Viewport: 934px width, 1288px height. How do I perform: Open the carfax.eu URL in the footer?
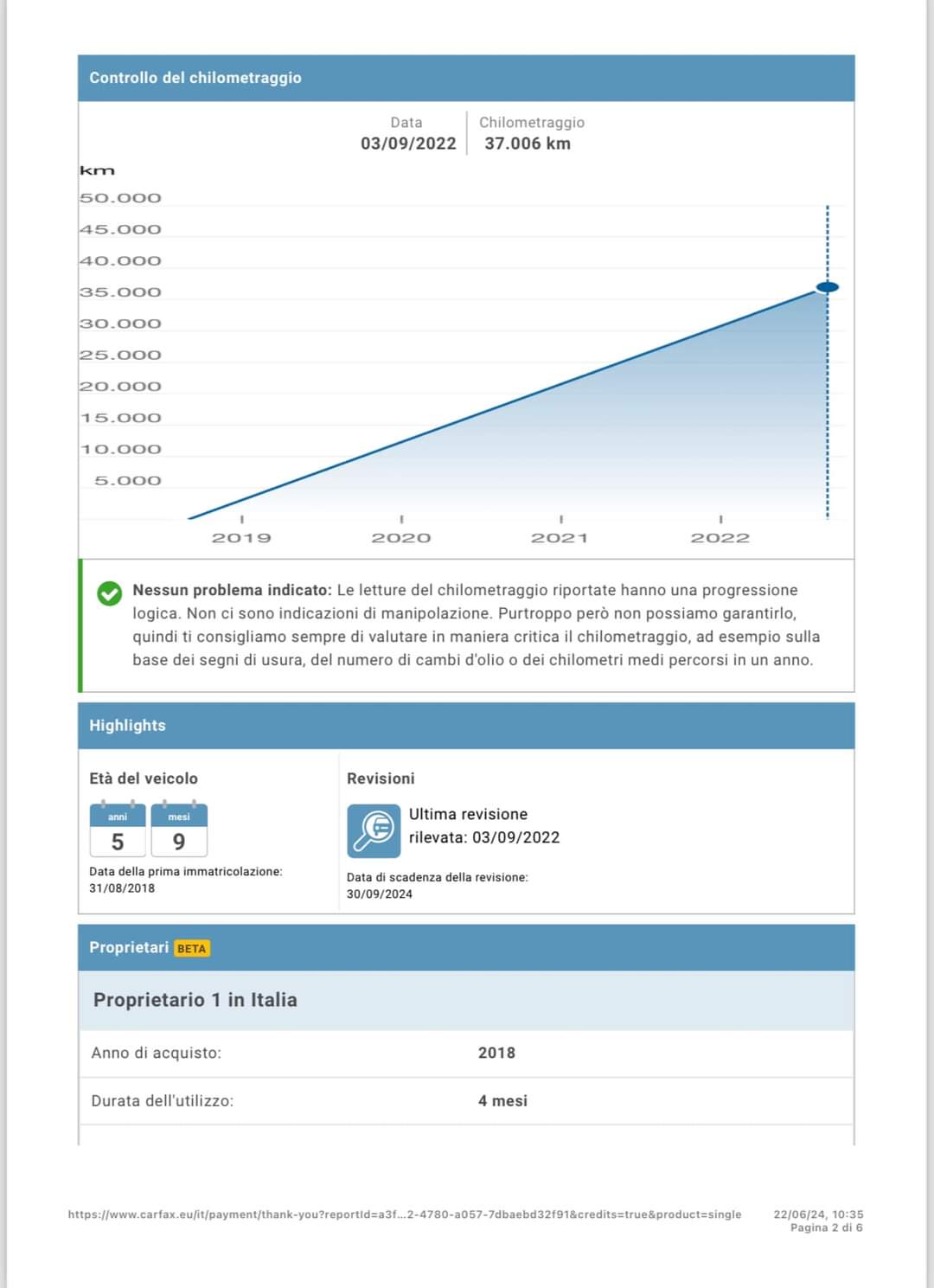click(405, 1214)
